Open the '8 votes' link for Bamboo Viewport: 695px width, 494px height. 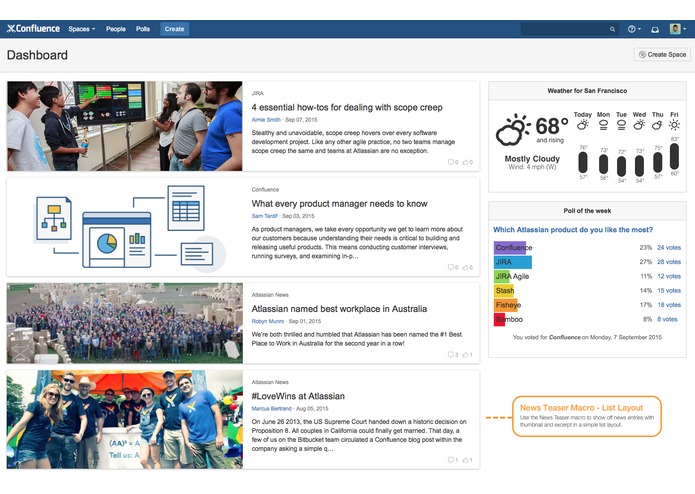[x=667, y=319]
